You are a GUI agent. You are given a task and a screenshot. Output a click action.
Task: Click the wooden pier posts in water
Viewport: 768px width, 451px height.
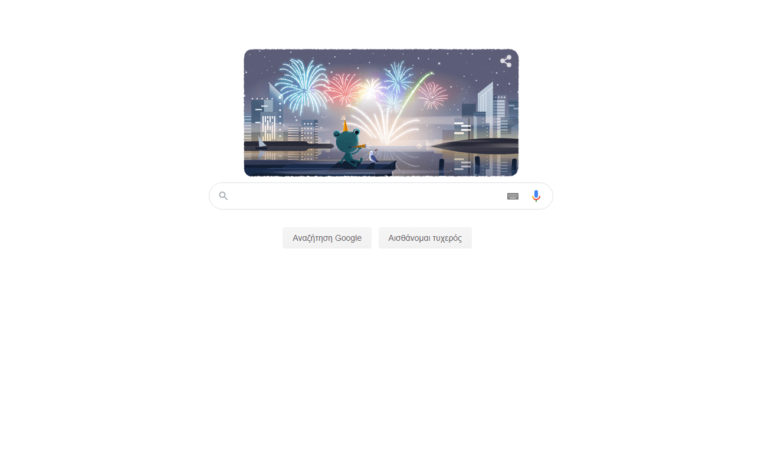point(478,165)
